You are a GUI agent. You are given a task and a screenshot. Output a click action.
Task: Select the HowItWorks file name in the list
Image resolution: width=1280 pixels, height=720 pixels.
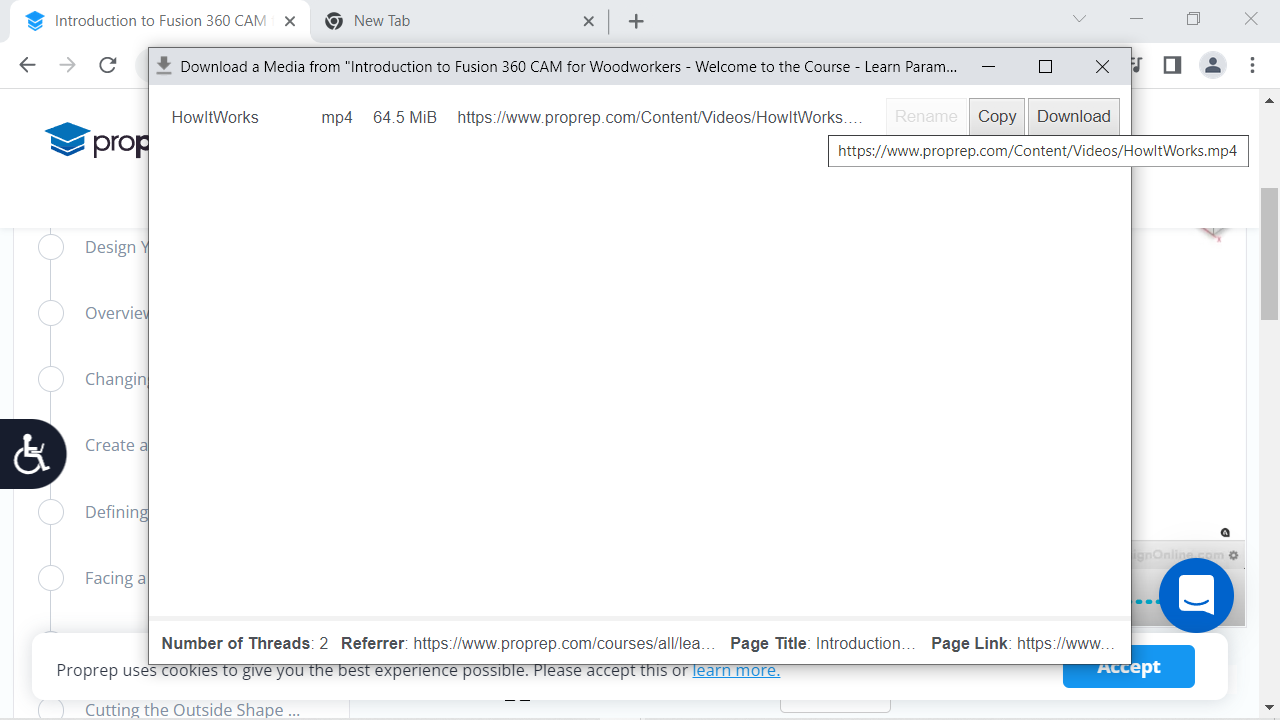tap(215, 117)
